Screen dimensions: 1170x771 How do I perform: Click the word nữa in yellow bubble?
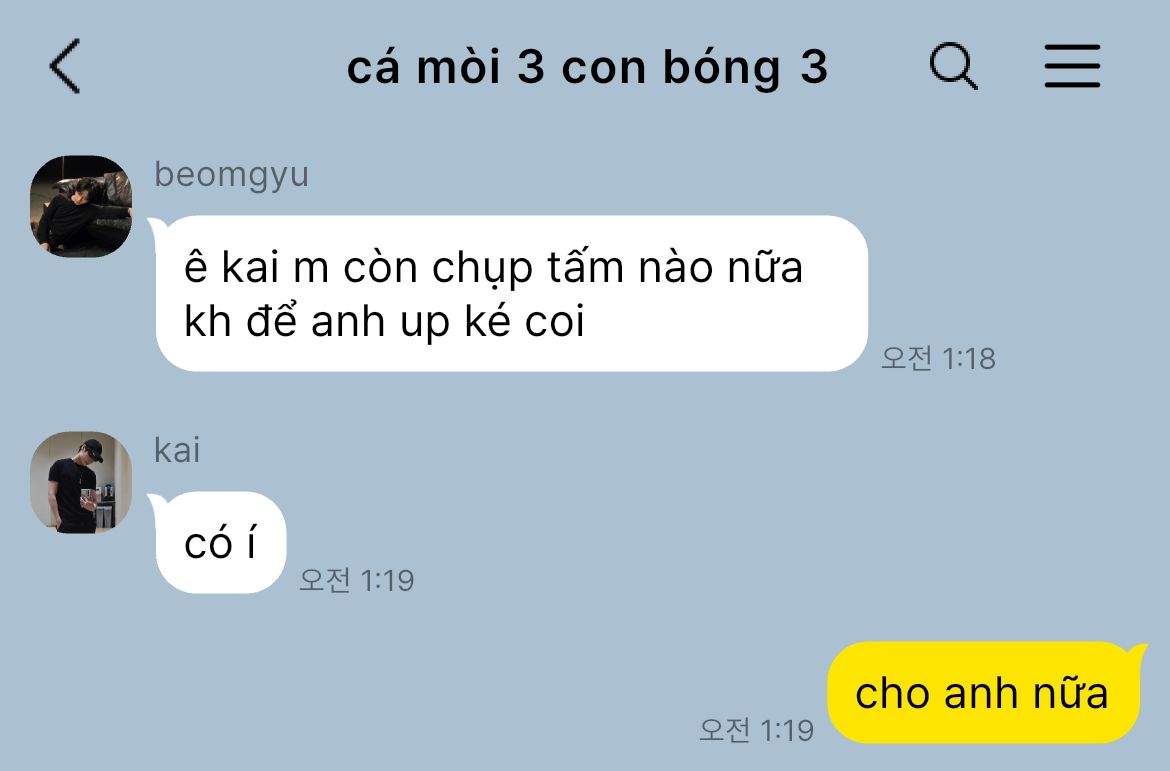pos(1070,693)
